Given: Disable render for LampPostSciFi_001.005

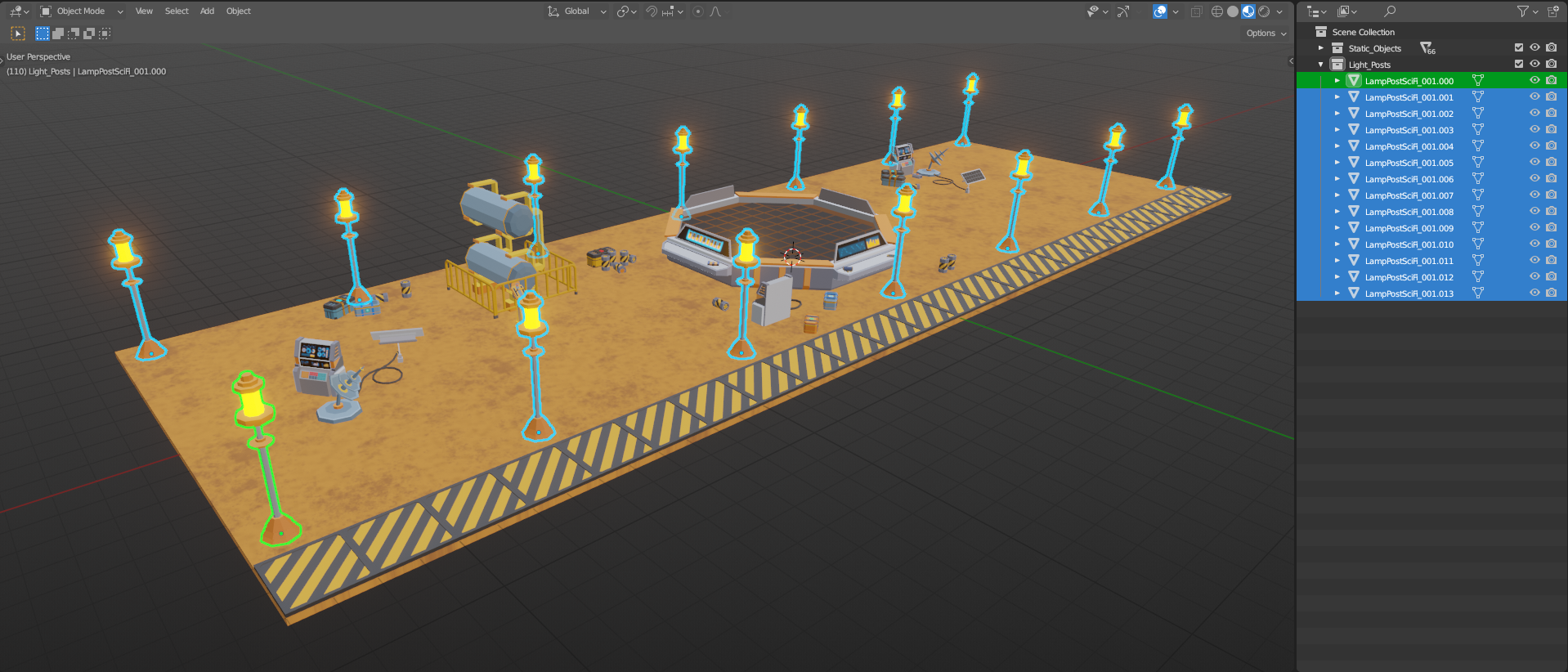Looking at the screenshot, I should [1551, 163].
